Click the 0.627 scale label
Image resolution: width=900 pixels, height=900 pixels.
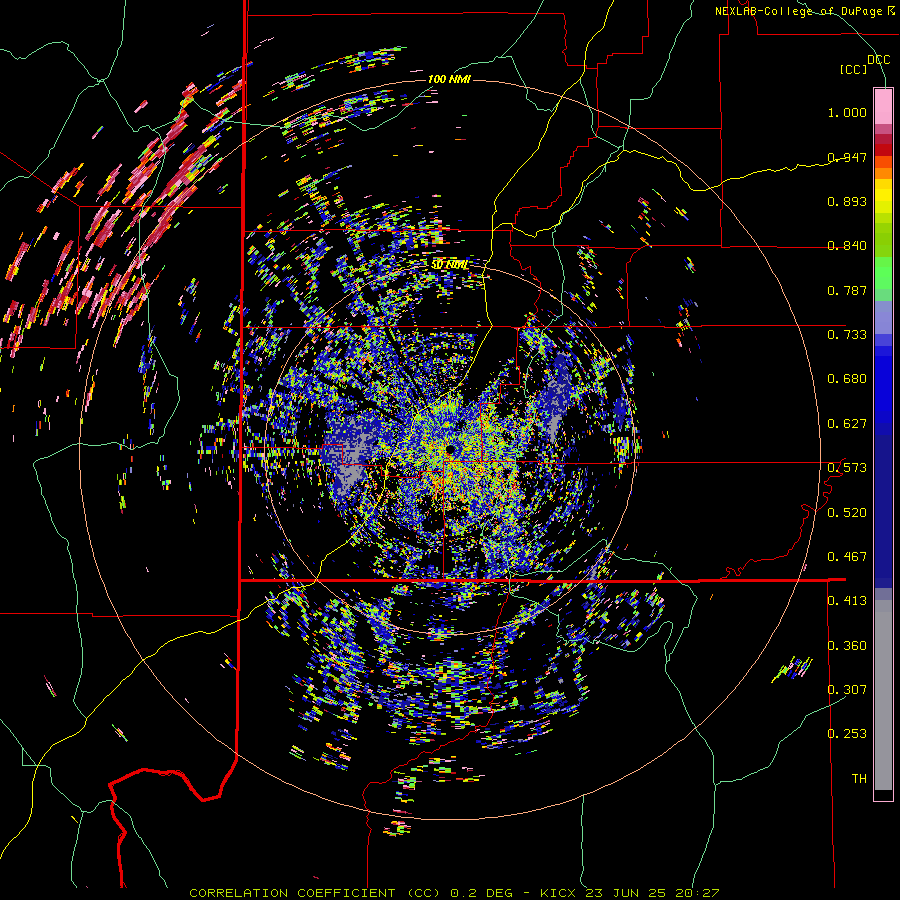coord(847,424)
